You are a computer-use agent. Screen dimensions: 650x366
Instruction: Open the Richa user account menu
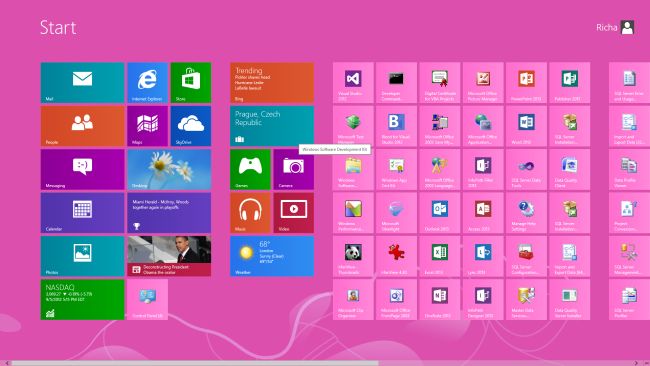[615, 28]
